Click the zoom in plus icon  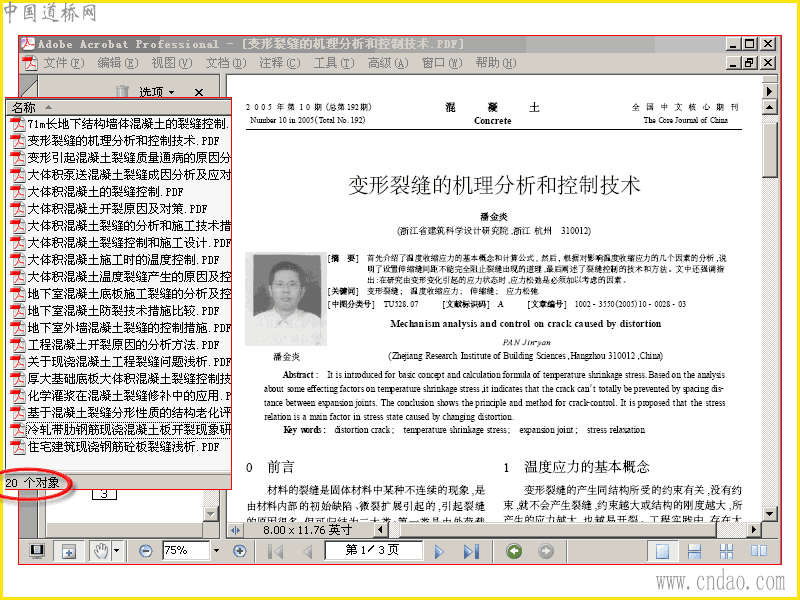point(239,551)
